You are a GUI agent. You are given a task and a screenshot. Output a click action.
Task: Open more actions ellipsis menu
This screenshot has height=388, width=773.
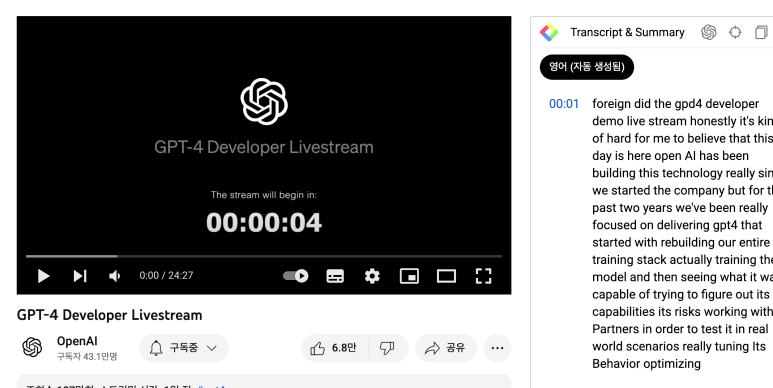point(497,348)
